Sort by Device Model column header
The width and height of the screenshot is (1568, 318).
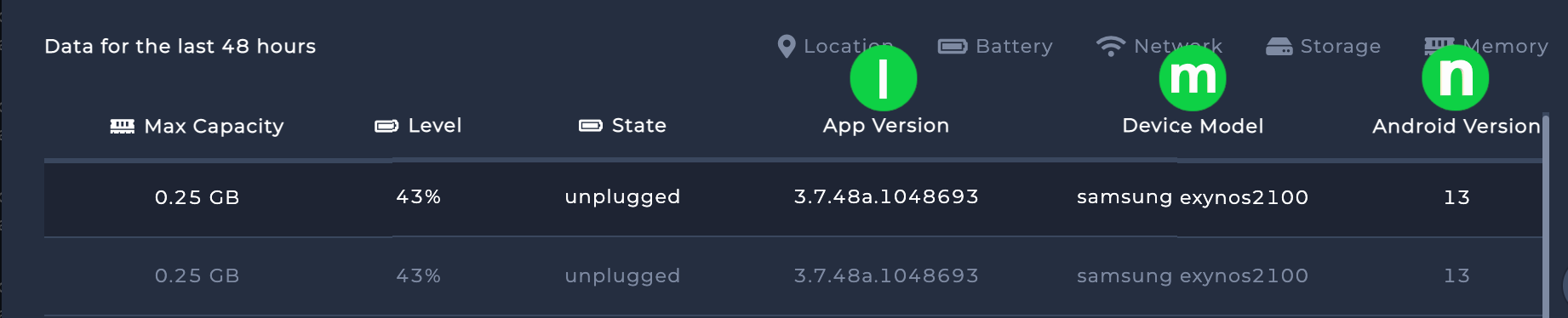tap(1193, 126)
